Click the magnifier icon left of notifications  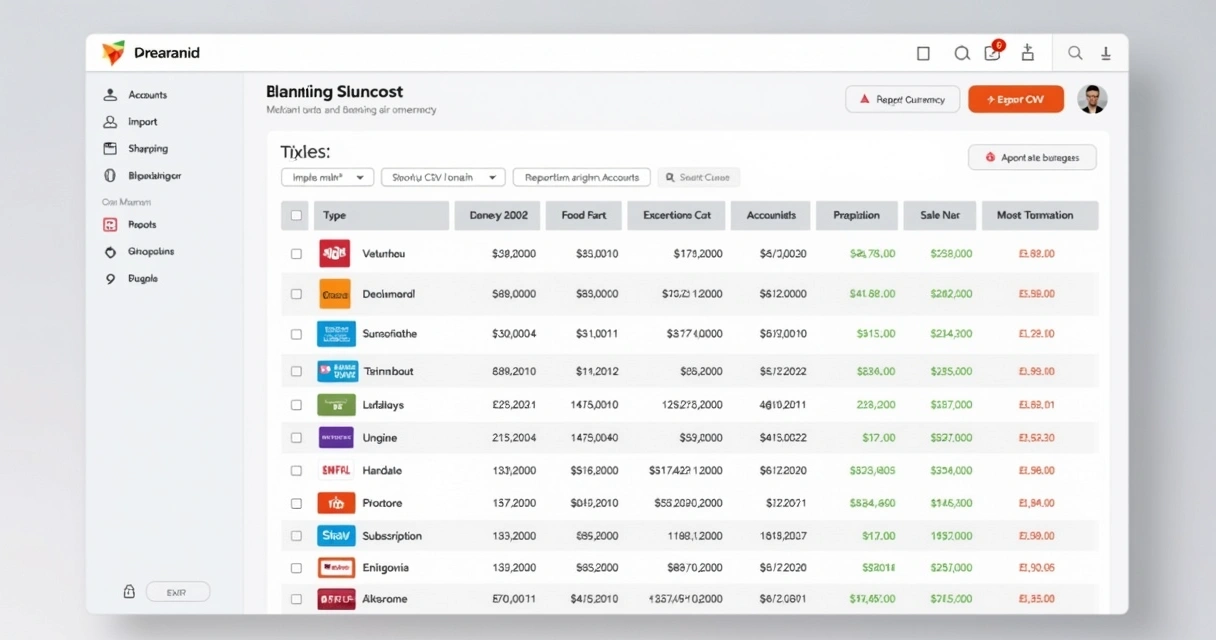pyautogui.click(x=962, y=53)
